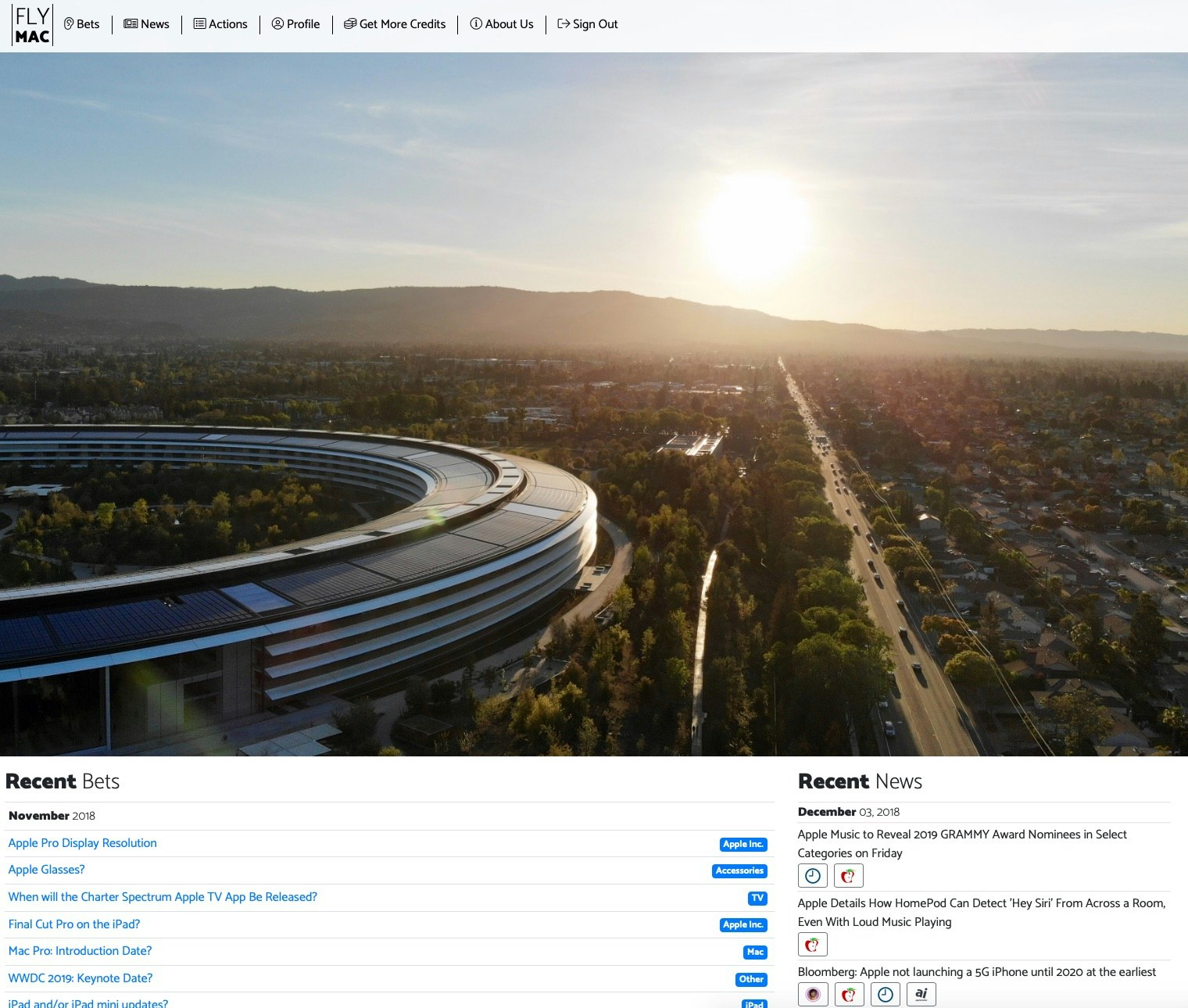Click the newspaper icon next to News

tap(130, 23)
